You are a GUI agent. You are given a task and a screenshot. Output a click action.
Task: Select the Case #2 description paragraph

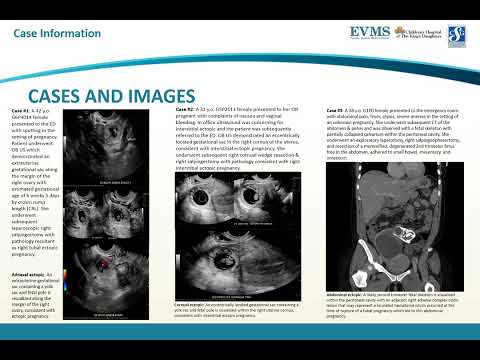tap(238, 139)
